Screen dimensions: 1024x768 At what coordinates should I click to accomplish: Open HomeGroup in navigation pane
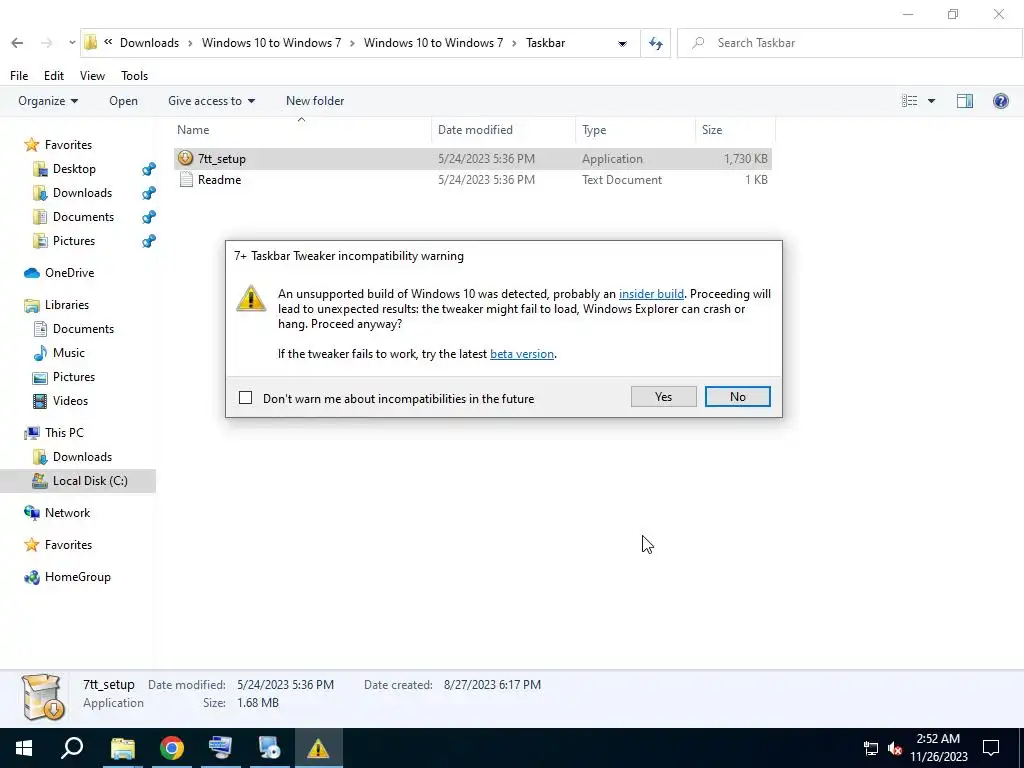point(78,577)
